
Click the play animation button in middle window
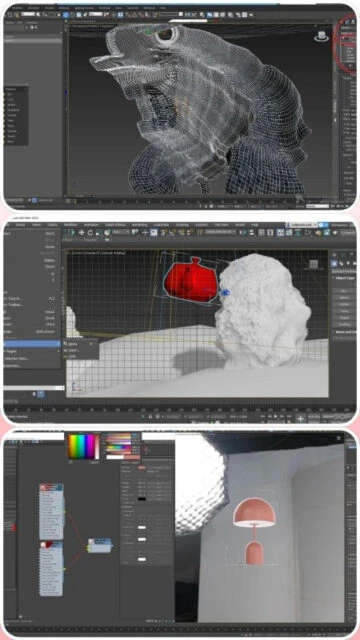coord(276,416)
